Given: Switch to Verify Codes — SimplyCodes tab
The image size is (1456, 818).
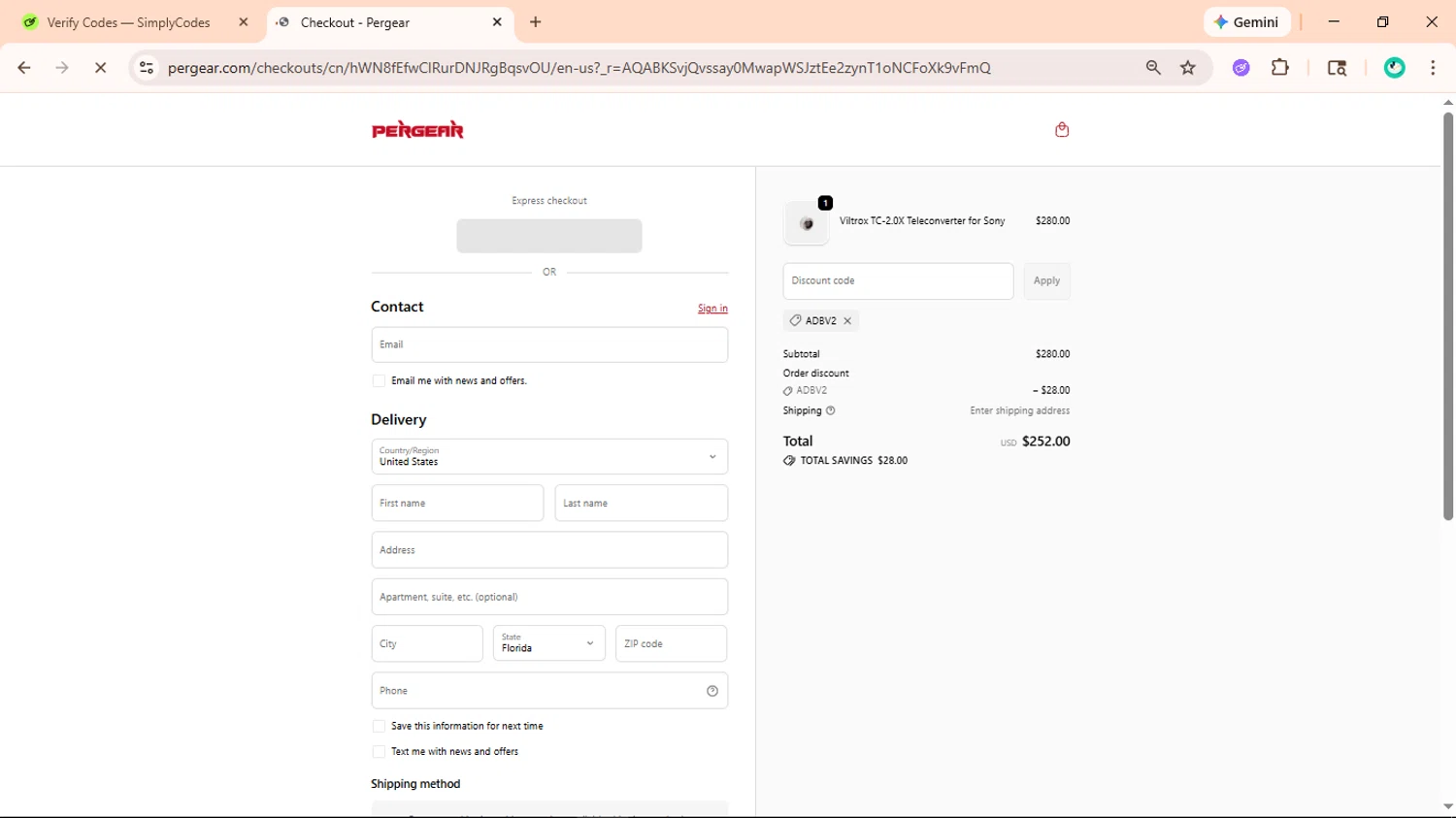Looking at the screenshot, I should coord(128,22).
